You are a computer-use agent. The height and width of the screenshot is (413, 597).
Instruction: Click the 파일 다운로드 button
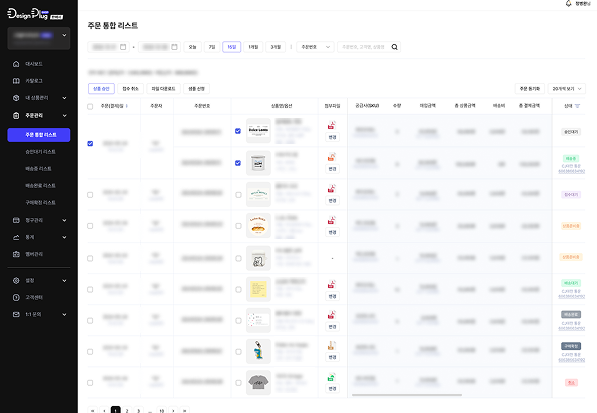pos(163,89)
